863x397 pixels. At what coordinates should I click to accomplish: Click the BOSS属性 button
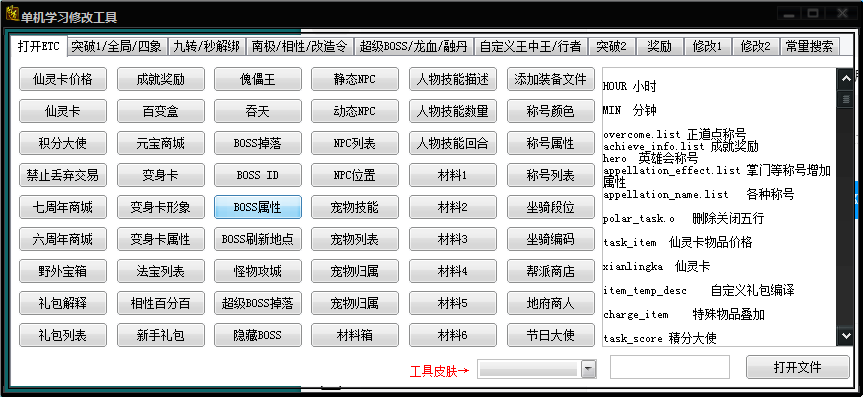coord(258,207)
